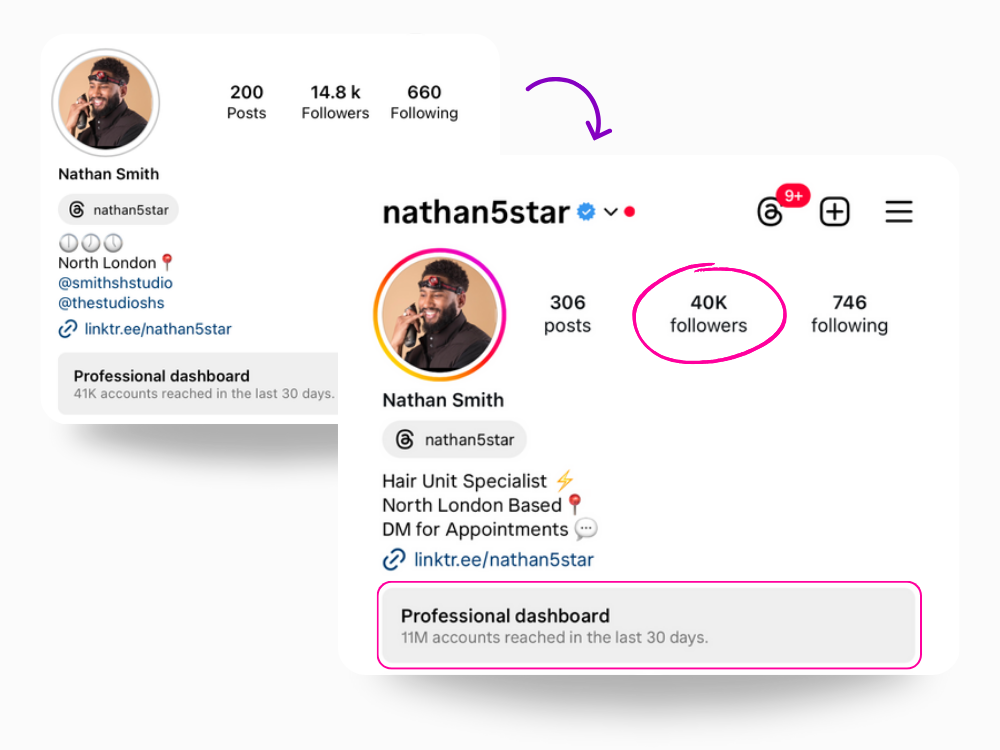
Task: Open Threads icon with 9+ badge
Action: (x=770, y=212)
